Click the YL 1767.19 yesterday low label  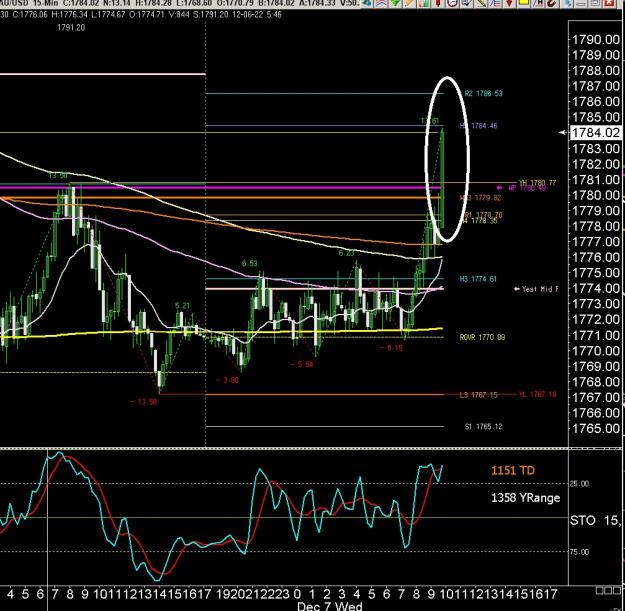click(537, 395)
